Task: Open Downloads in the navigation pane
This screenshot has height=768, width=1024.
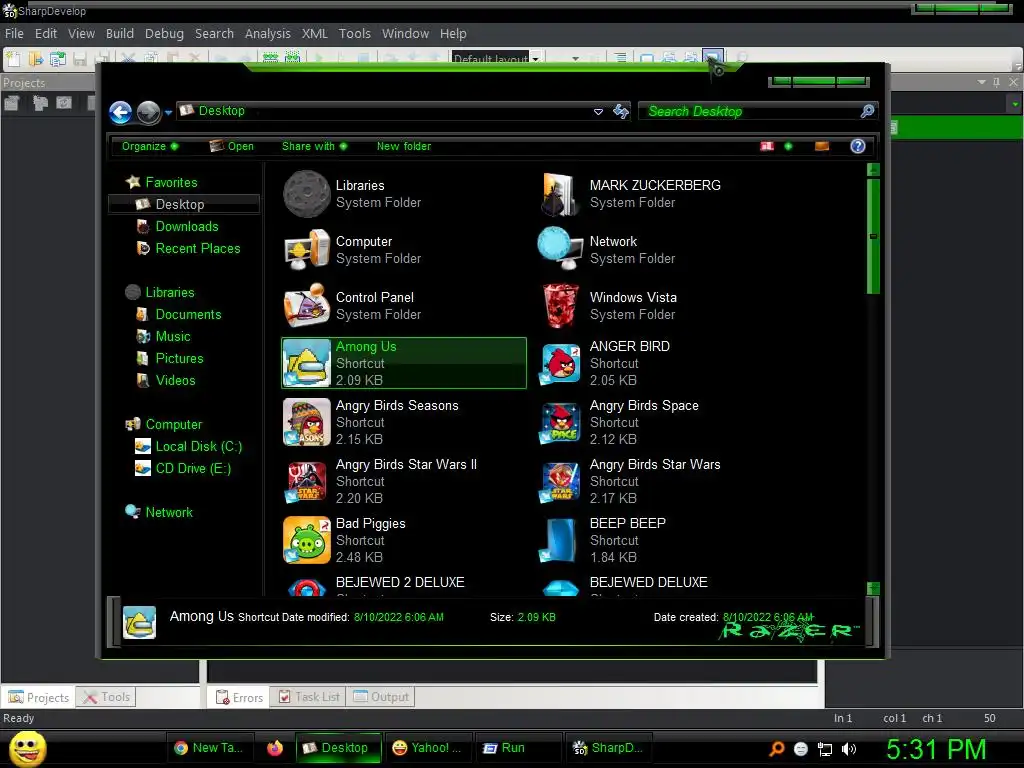Action: (187, 227)
